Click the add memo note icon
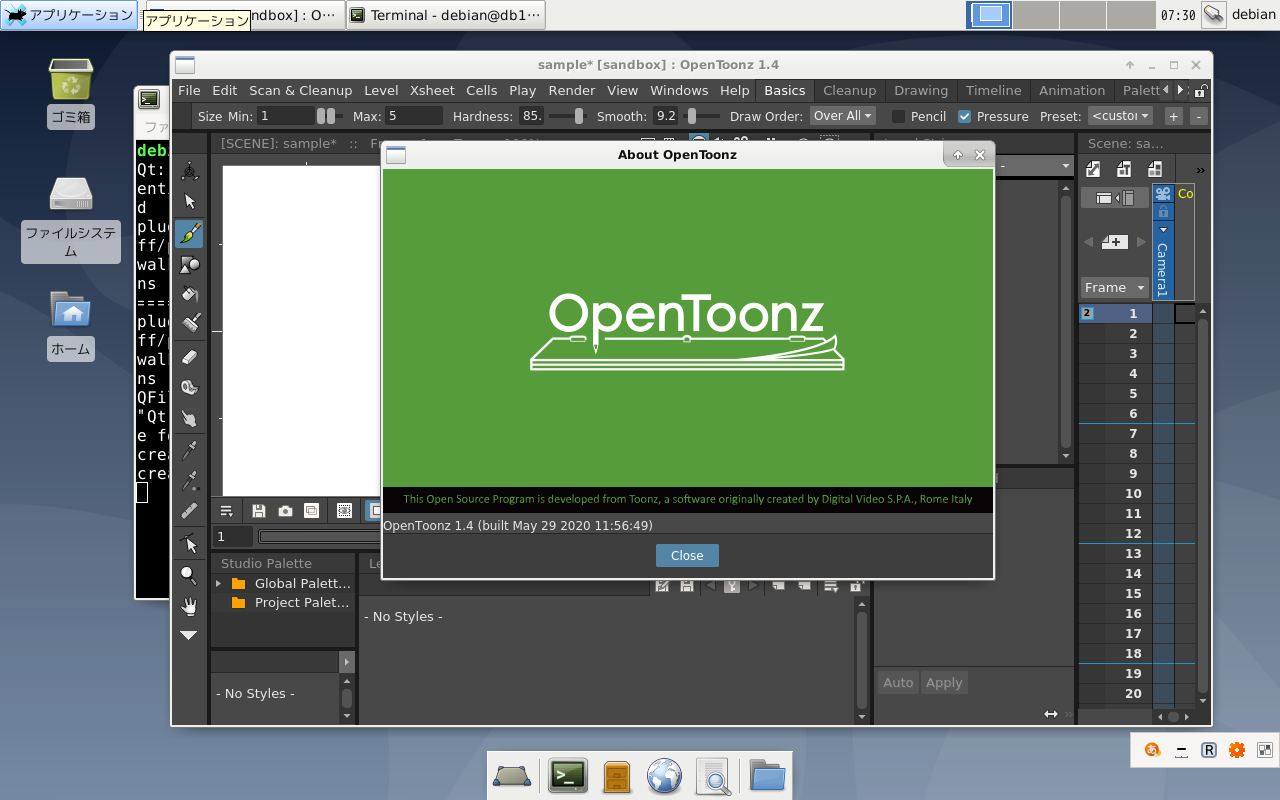Screen dimensions: 1280x800 [1115, 242]
